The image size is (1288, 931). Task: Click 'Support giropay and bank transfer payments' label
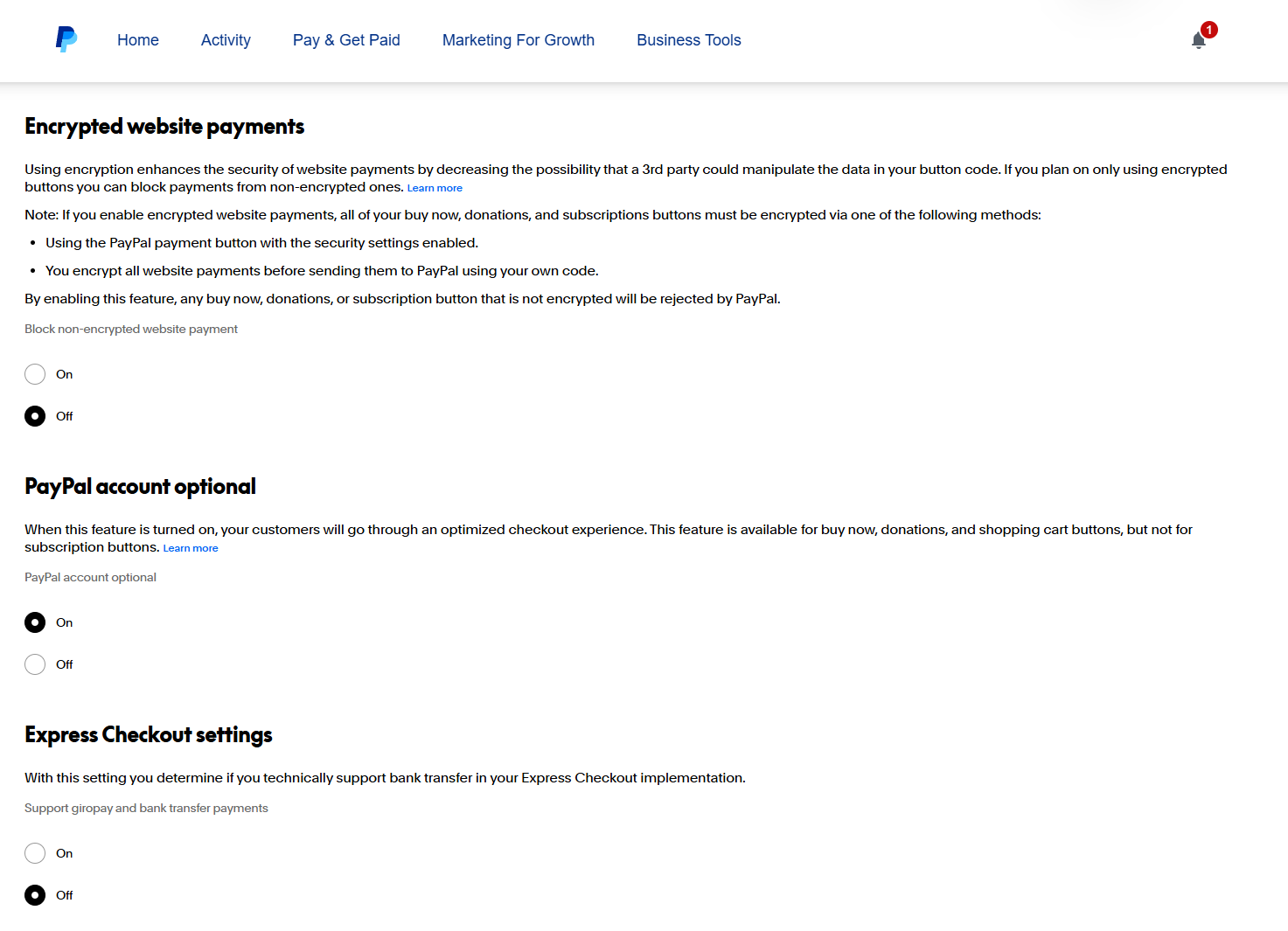(146, 809)
